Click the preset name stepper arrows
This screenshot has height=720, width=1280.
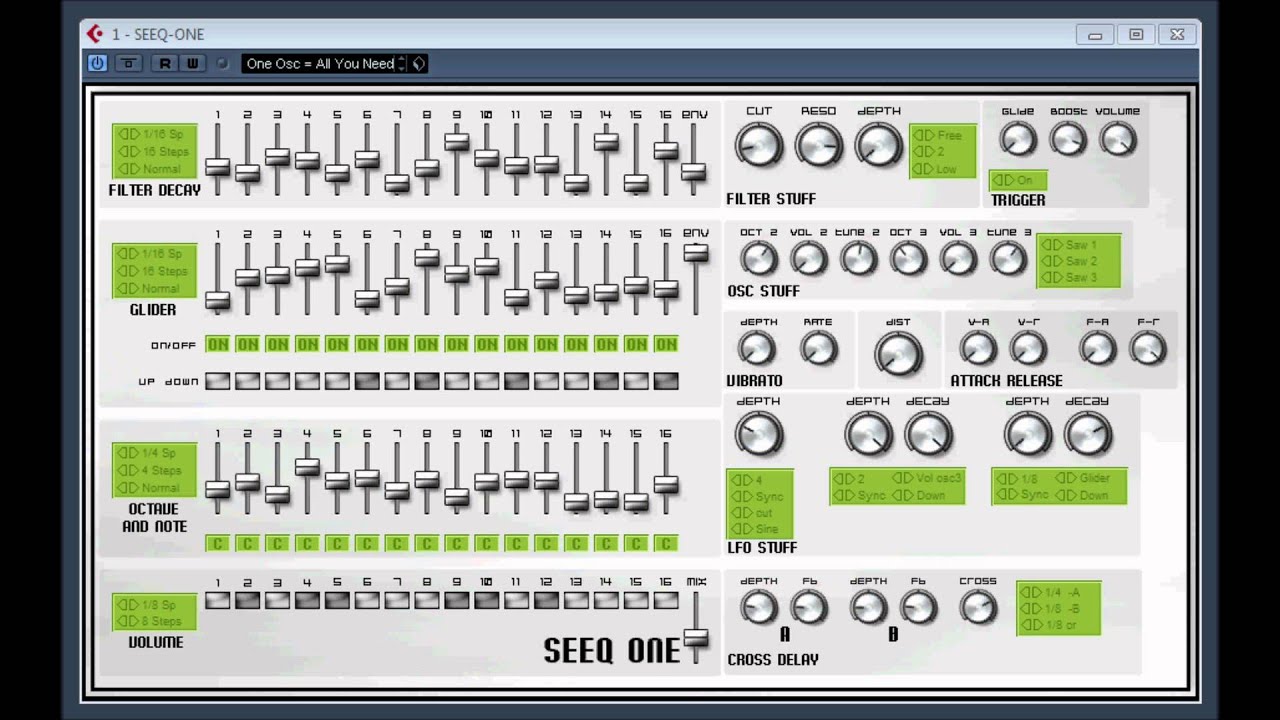pos(402,63)
